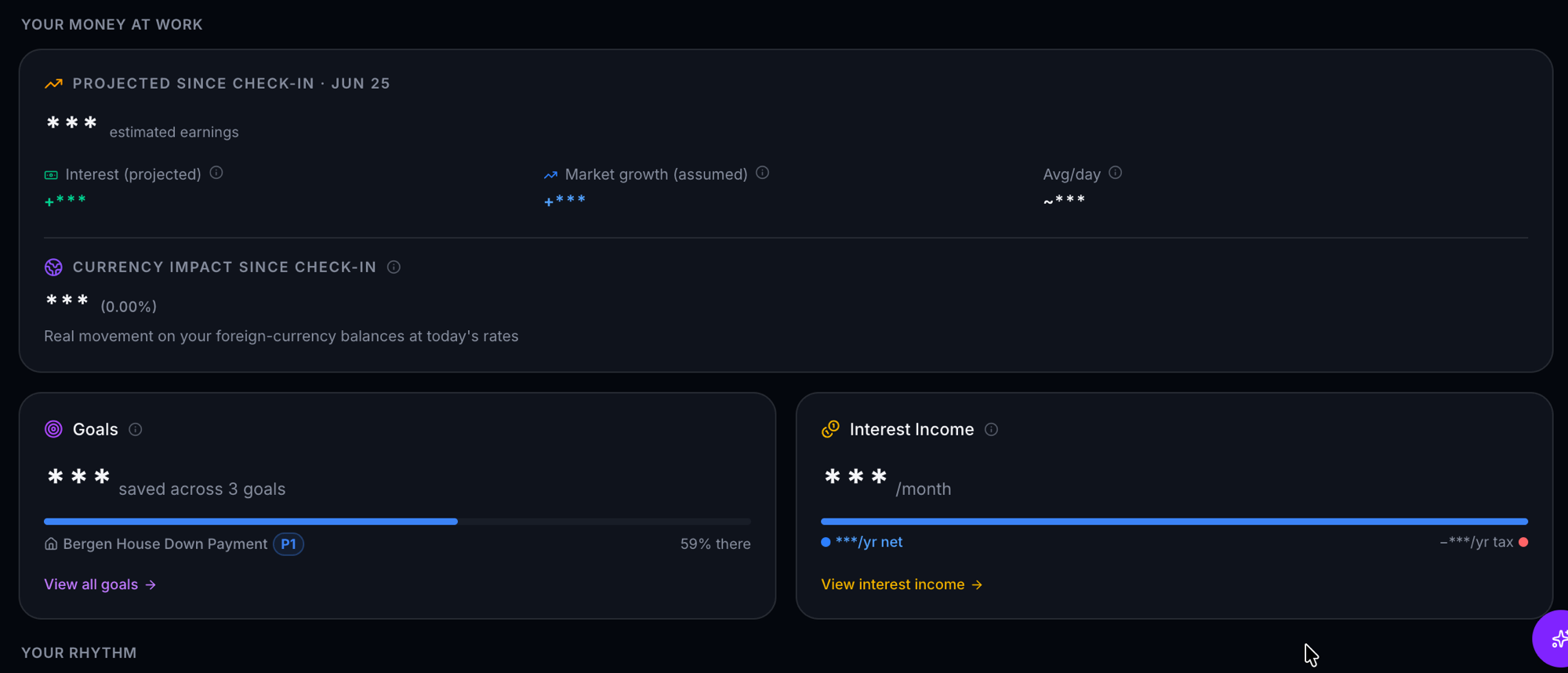Click the red dot next to ***/yr tax
Image resolution: width=1568 pixels, height=673 pixels.
click(1523, 542)
